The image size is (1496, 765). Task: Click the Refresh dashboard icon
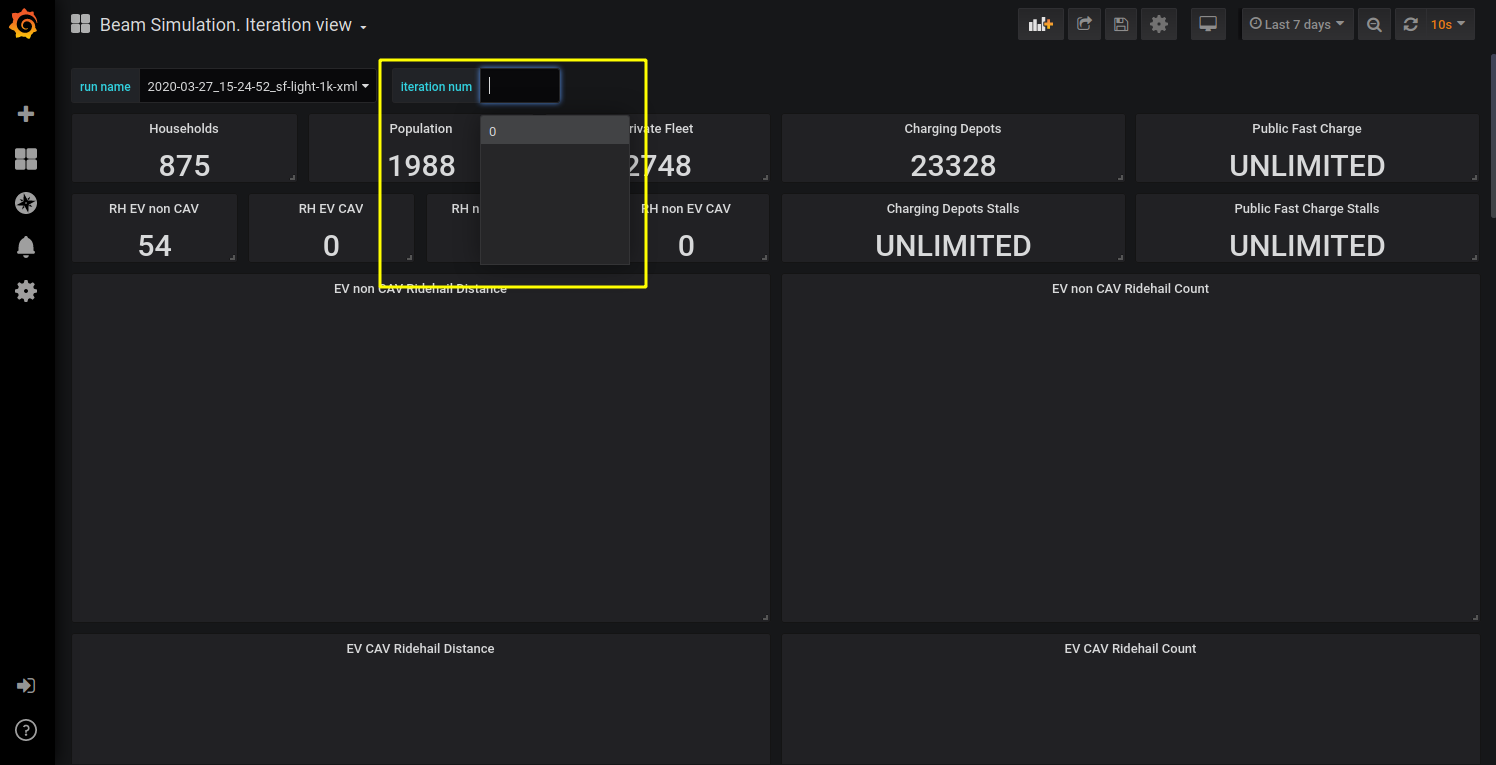(1410, 24)
